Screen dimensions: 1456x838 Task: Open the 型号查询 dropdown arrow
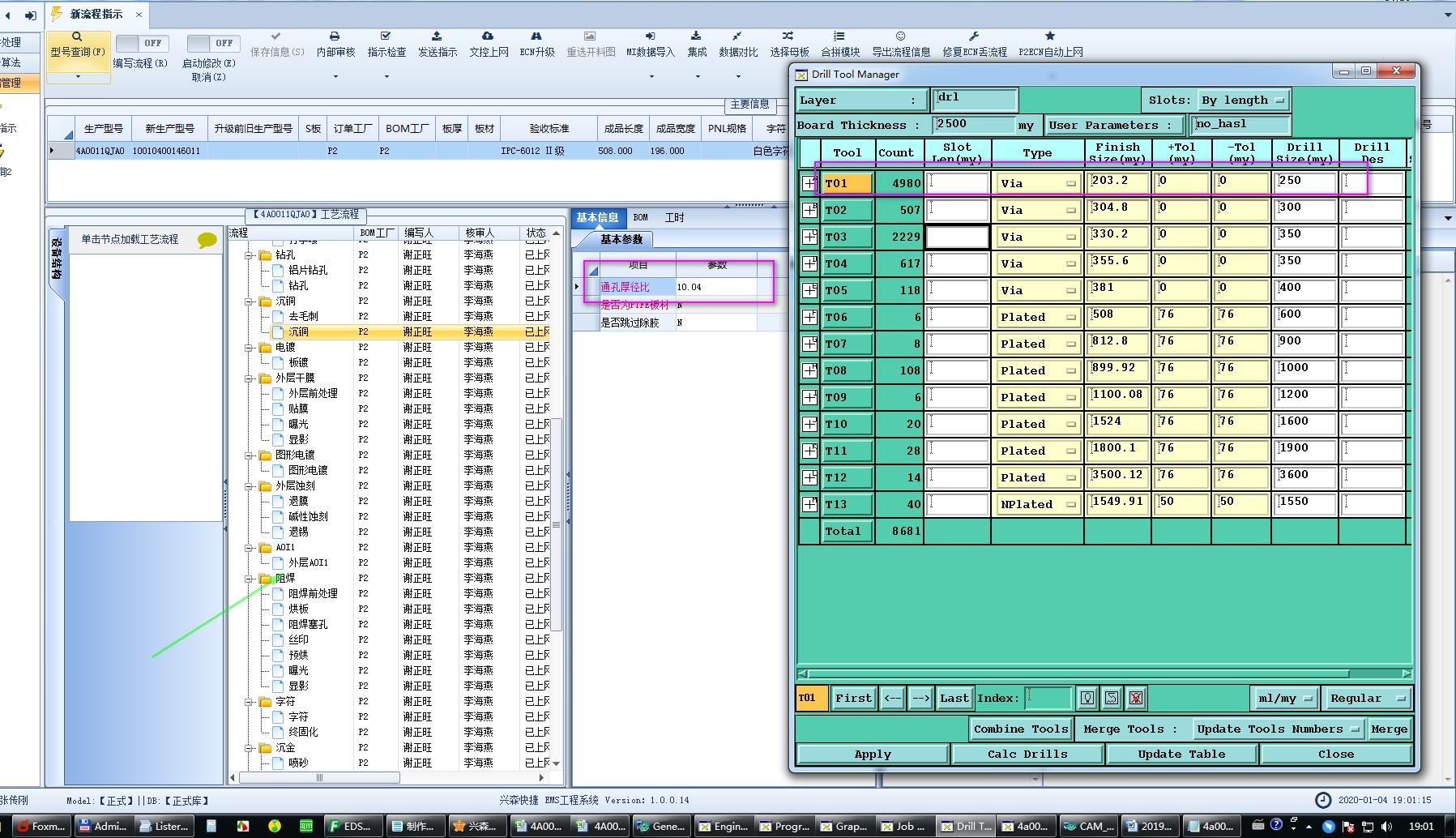78,76
